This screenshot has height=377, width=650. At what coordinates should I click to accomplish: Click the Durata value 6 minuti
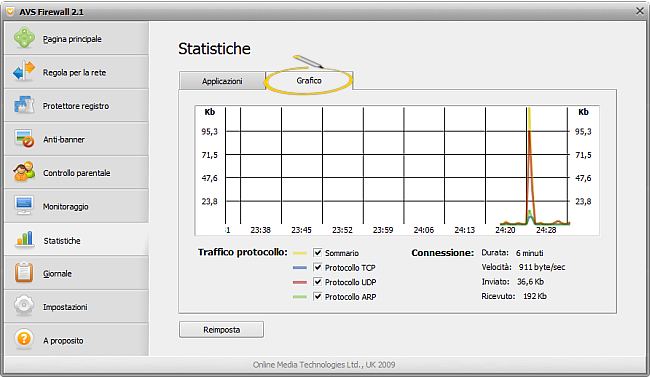(529, 253)
